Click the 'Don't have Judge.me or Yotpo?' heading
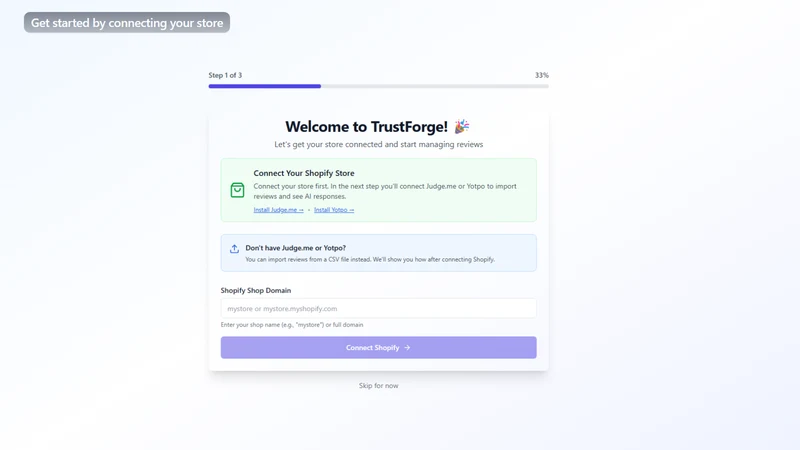This screenshot has height=450, width=800. (295, 248)
